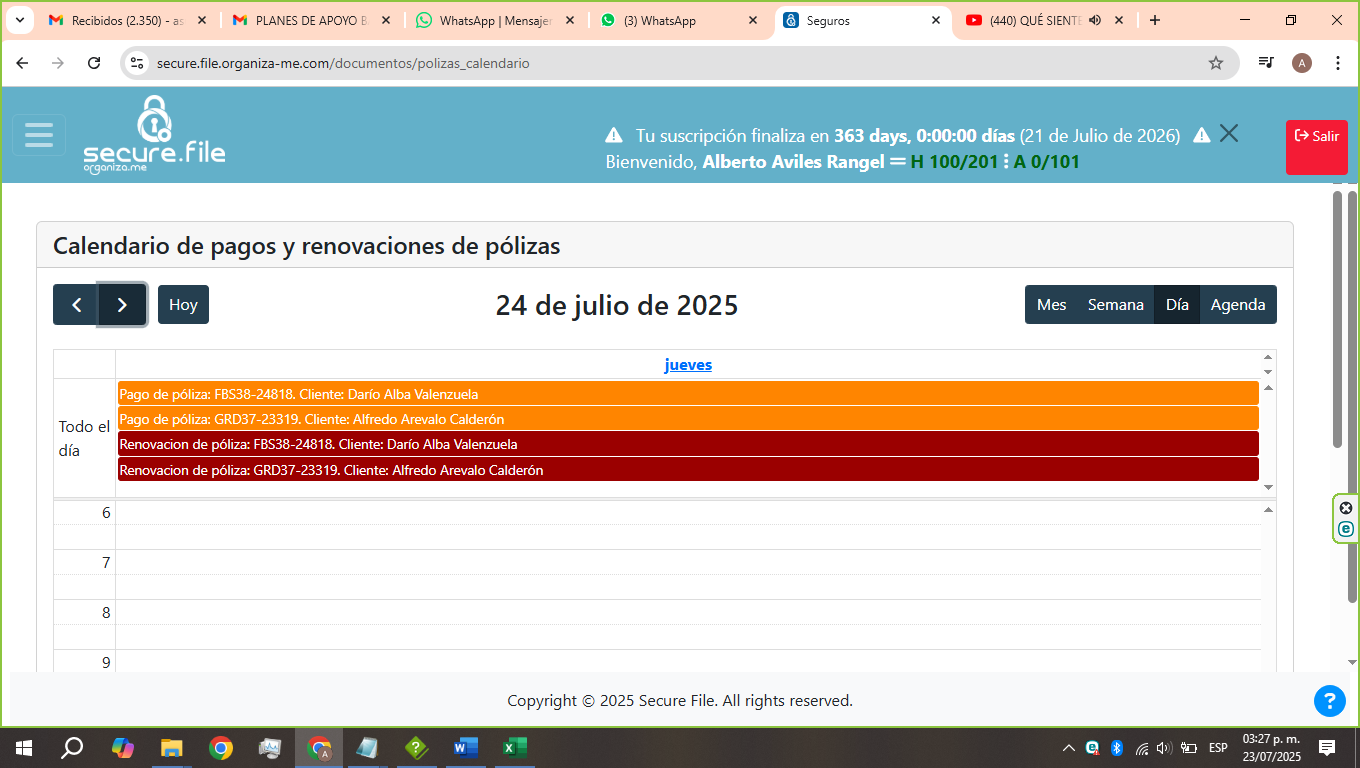Switch calendar to Mes view

(1051, 305)
